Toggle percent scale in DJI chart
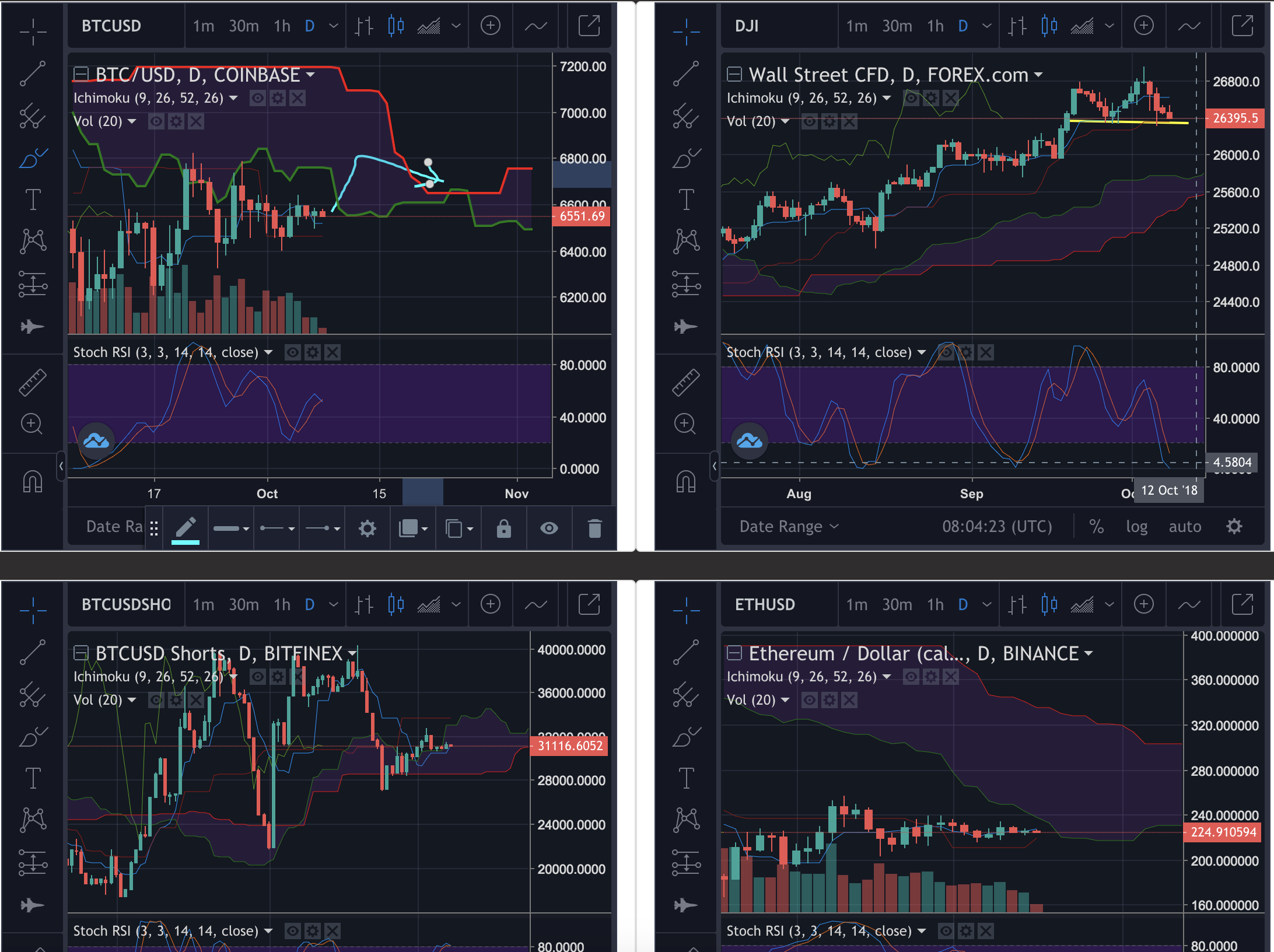Image resolution: width=1274 pixels, height=952 pixels. 1096,527
